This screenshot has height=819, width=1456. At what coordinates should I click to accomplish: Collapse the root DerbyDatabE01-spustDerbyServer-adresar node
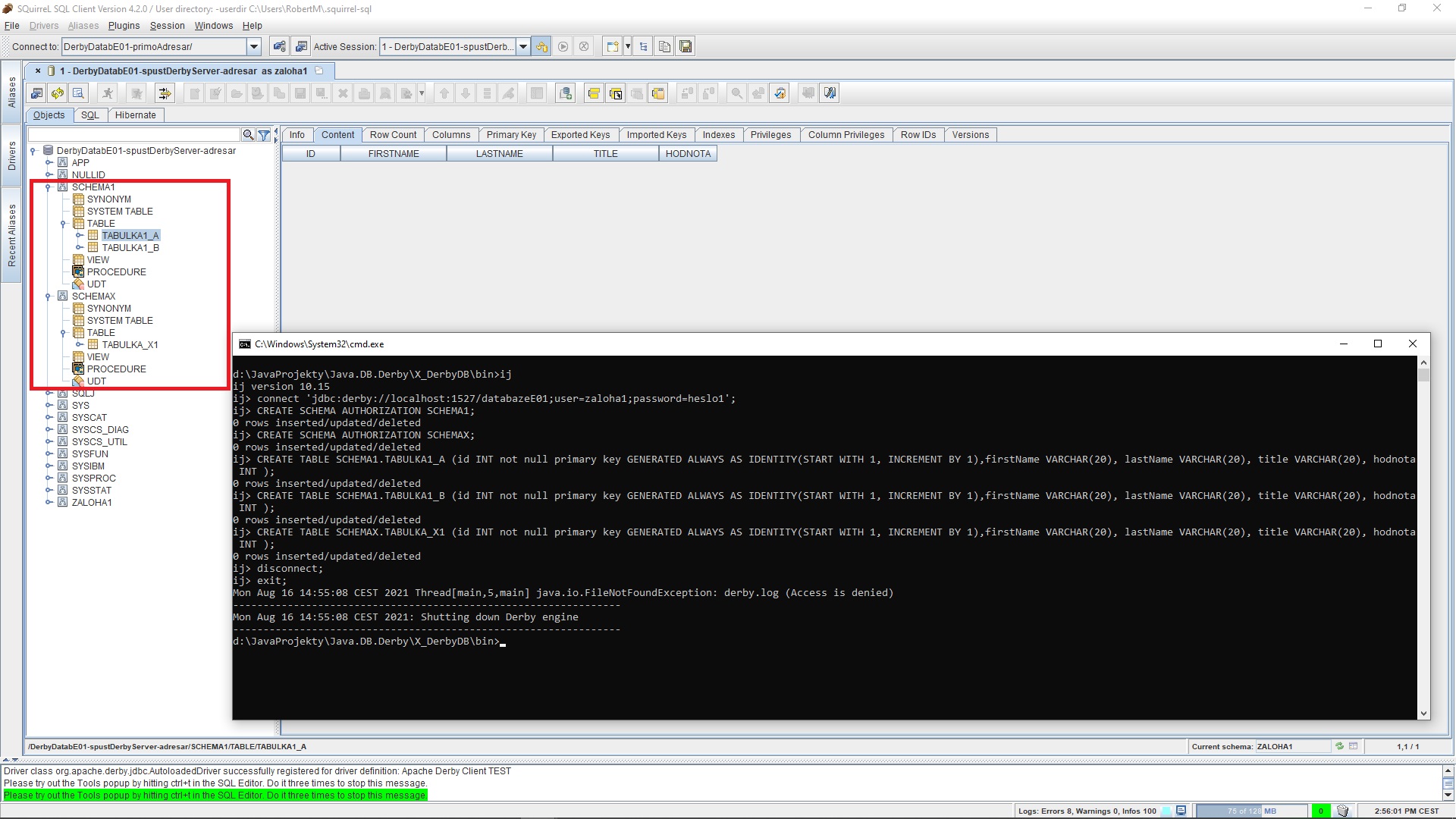pos(33,151)
